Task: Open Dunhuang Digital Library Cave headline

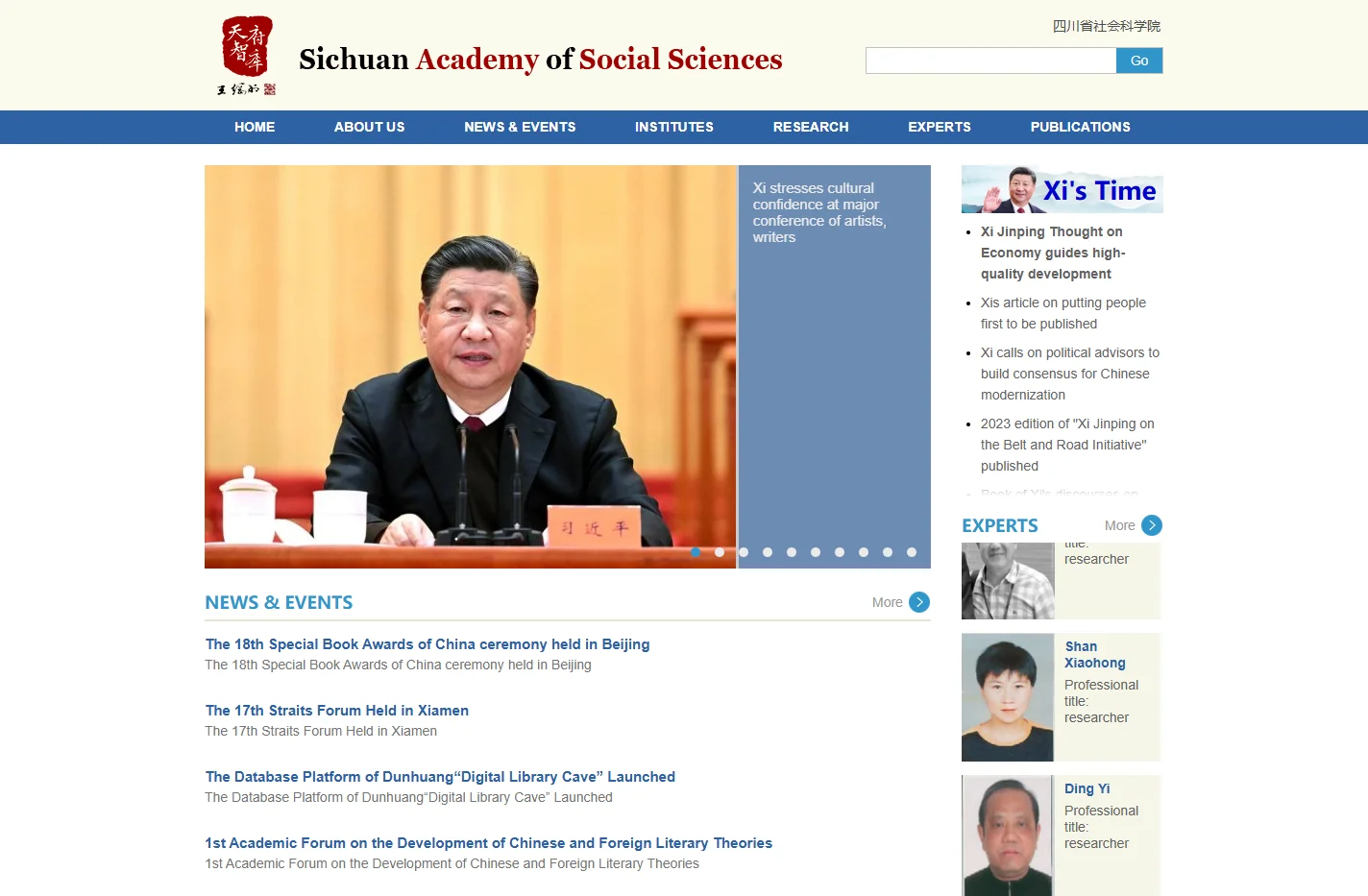Action: pyautogui.click(x=440, y=777)
